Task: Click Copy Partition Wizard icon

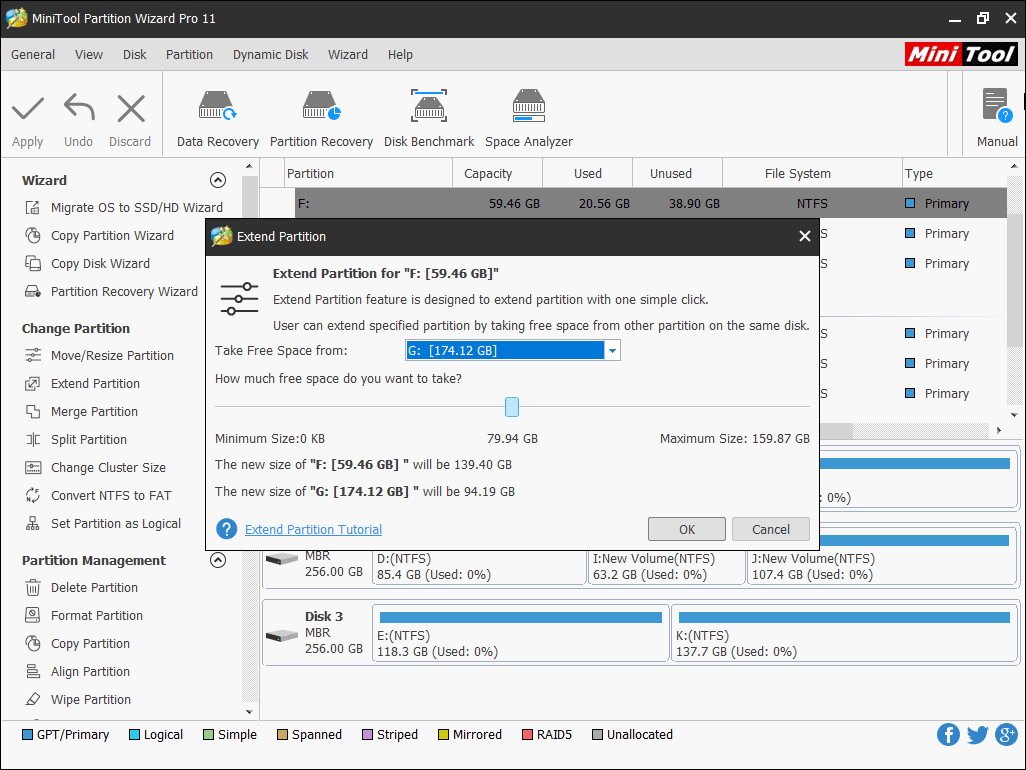Action: [33, 236]
